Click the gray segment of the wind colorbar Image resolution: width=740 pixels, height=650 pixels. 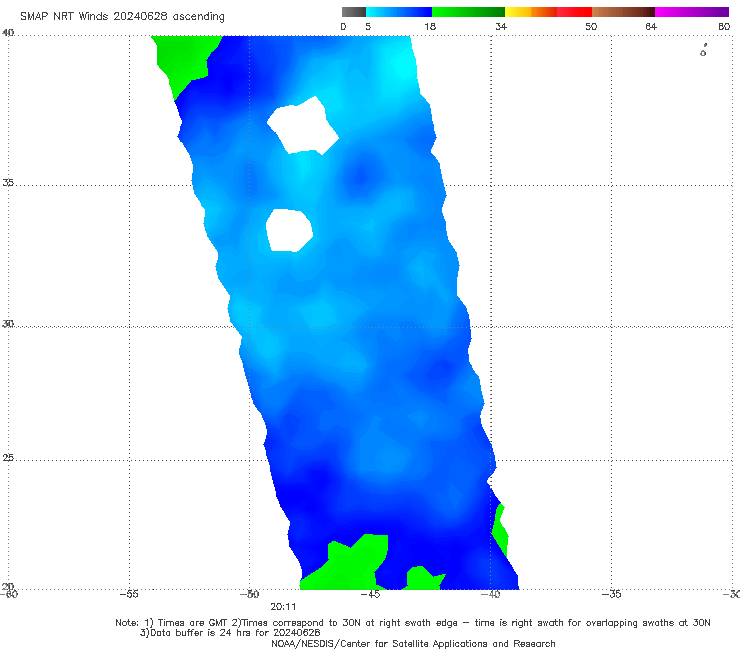pyautogui.click(x=354, y=12)
